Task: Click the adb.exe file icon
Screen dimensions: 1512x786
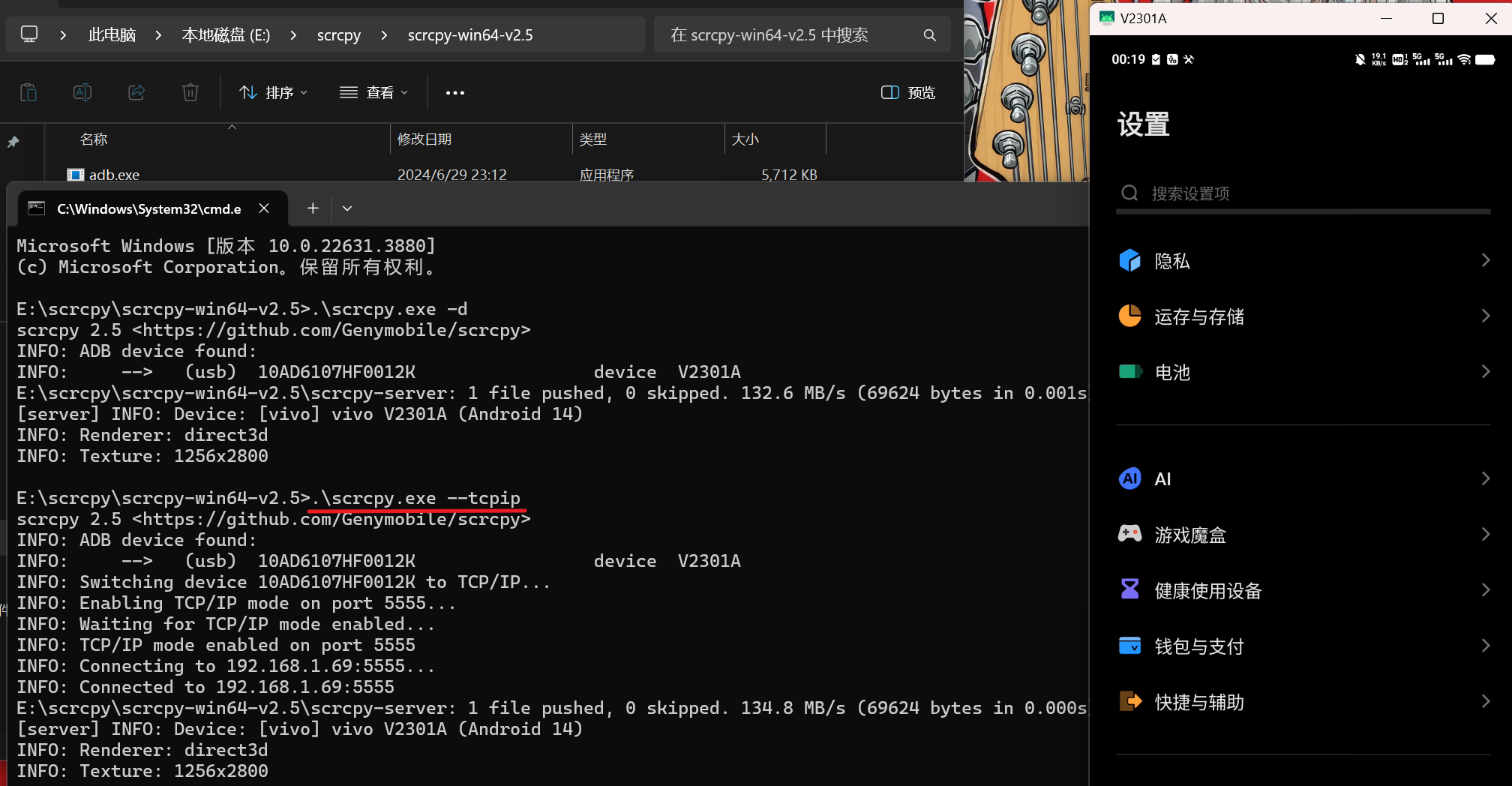Action: (x=76, y=175)
